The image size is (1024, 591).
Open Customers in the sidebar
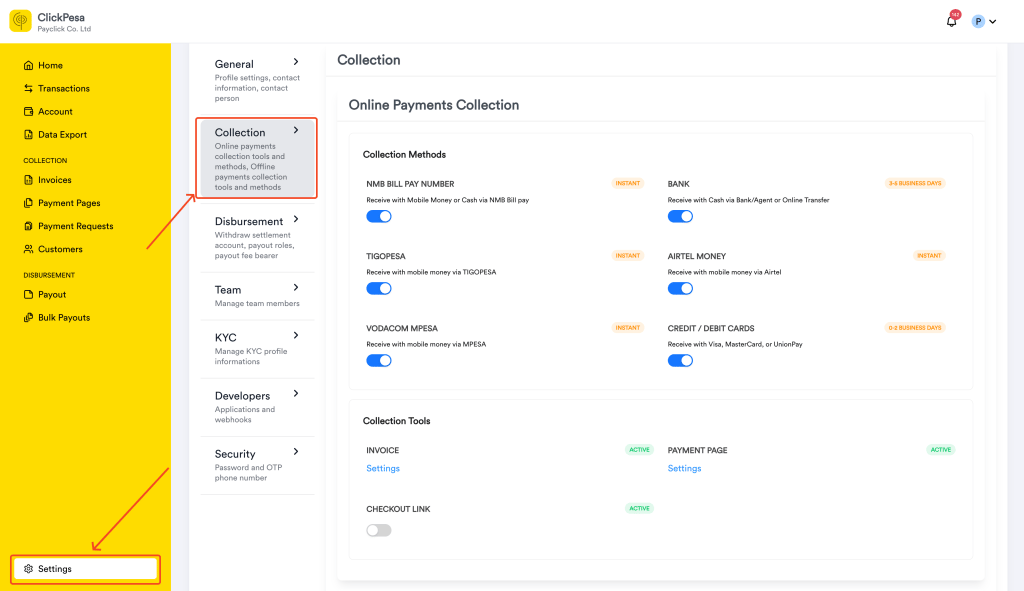(60, 249)
